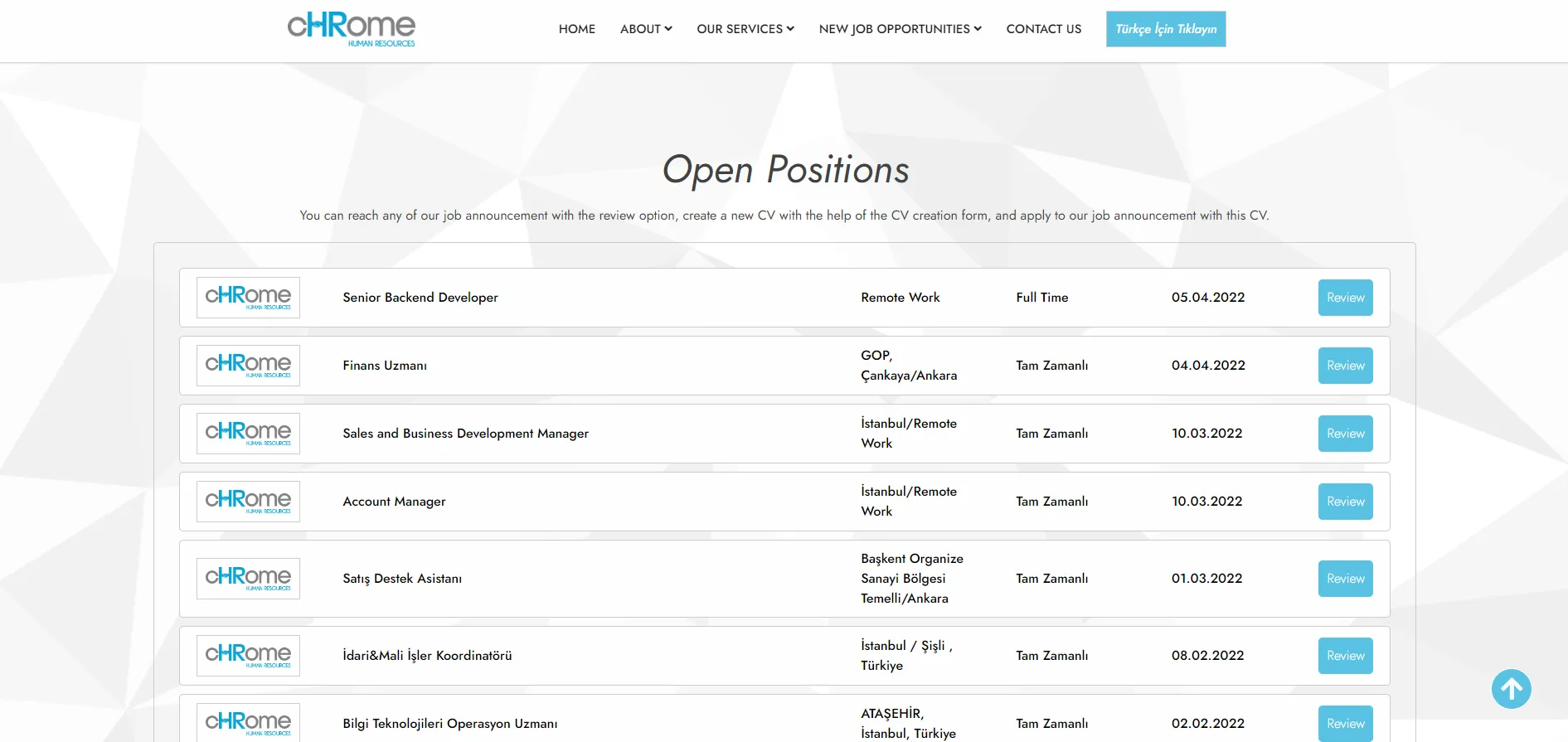Viewport: 1568px width, 742px height.
Task: Review the Bilgi Teknolojileri Operasyon Uzmanı job
Action: tap(1345, 724)
